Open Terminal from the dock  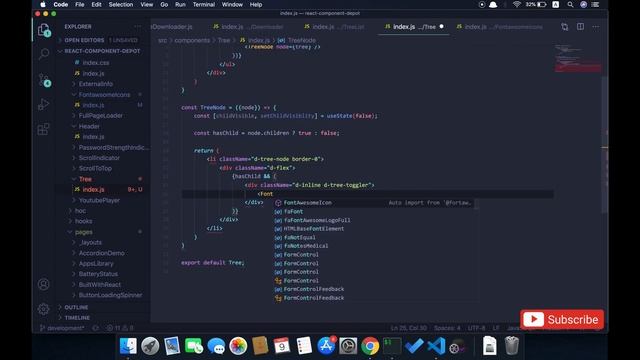click(392, 346)
